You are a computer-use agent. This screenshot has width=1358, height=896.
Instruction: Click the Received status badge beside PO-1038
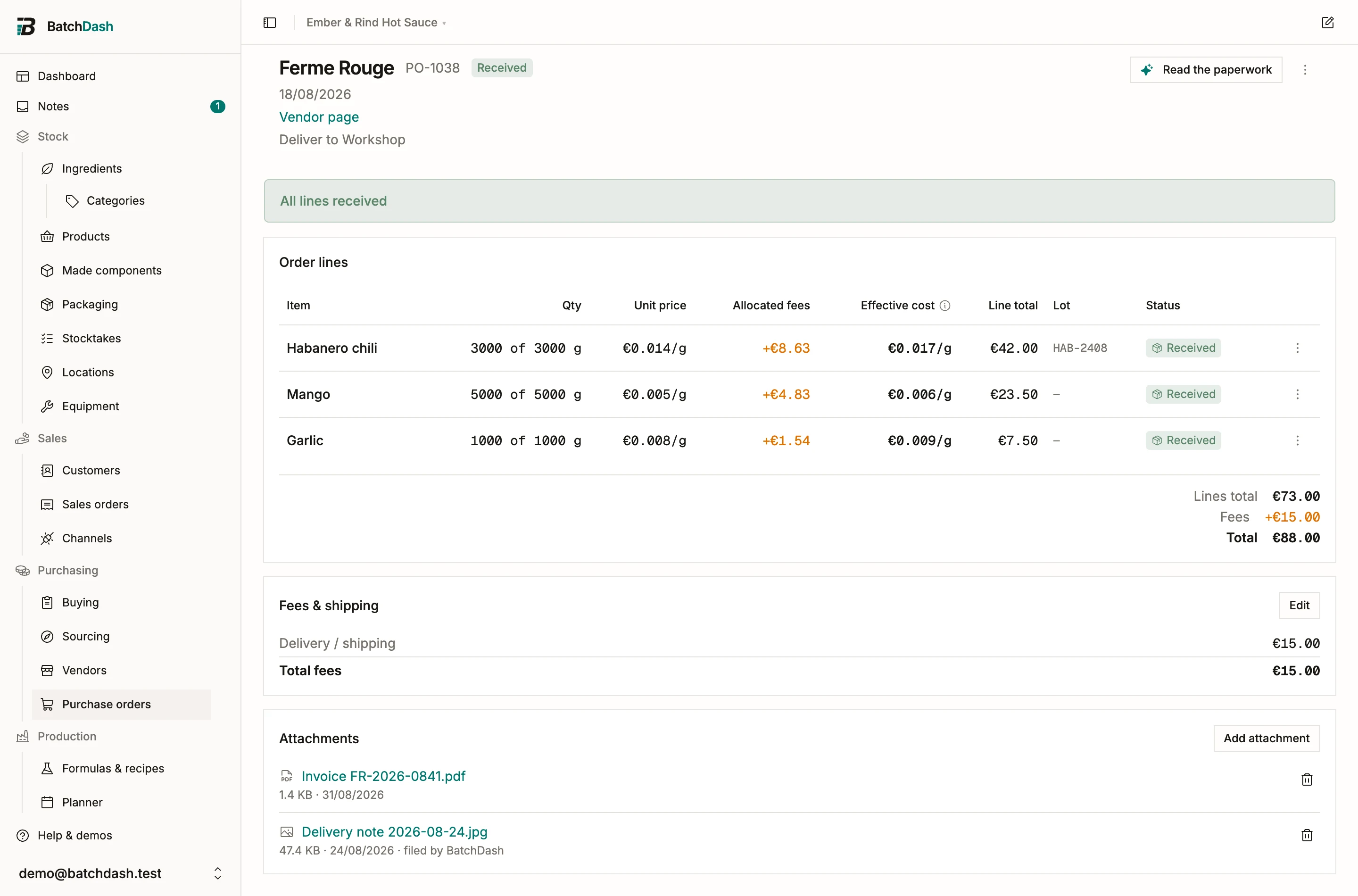point(502,68)
